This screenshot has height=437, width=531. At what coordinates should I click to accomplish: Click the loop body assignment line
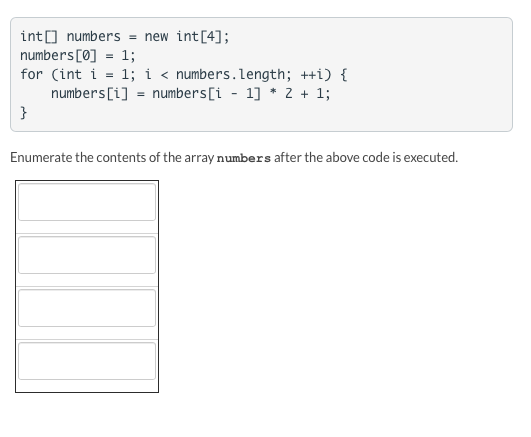coord(191,93)
